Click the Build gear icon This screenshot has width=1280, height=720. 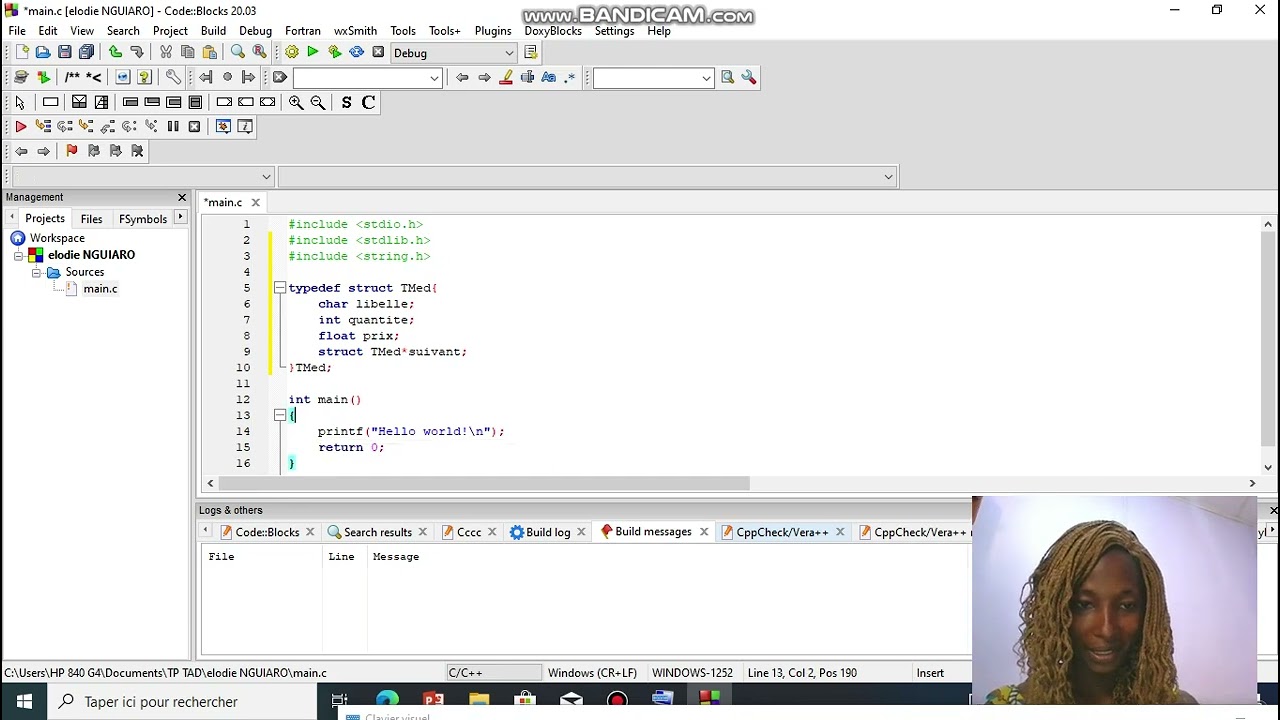(292, 52)
